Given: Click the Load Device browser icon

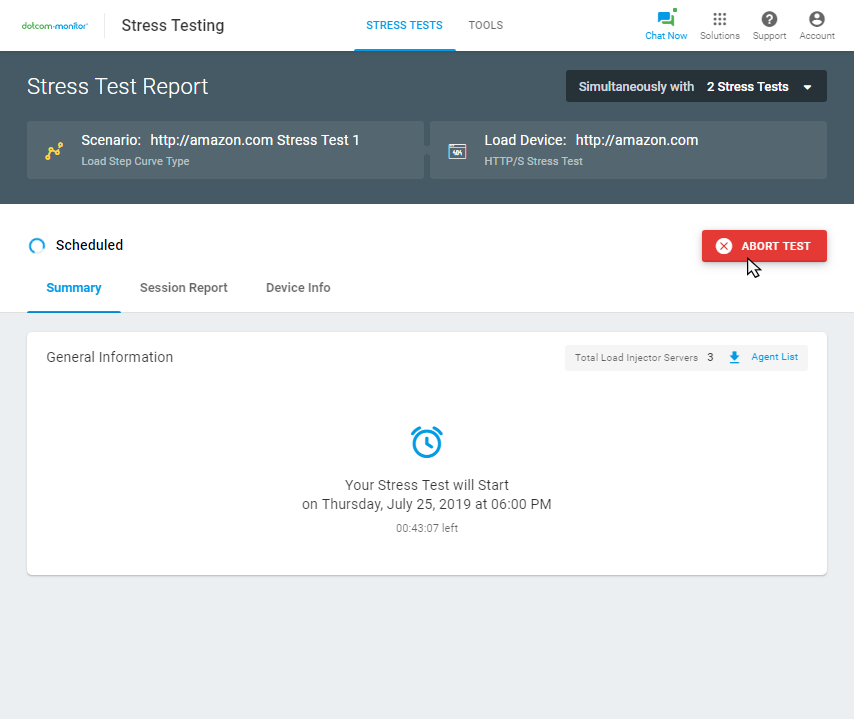Looking at the screenshot, I should tap(457, 151).
